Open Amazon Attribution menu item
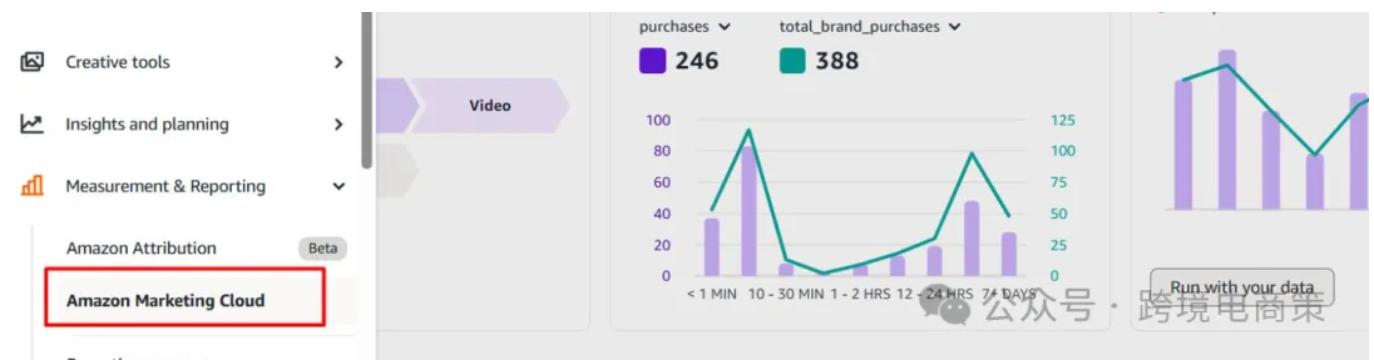The image size is (1374, 364). point(141,248)
